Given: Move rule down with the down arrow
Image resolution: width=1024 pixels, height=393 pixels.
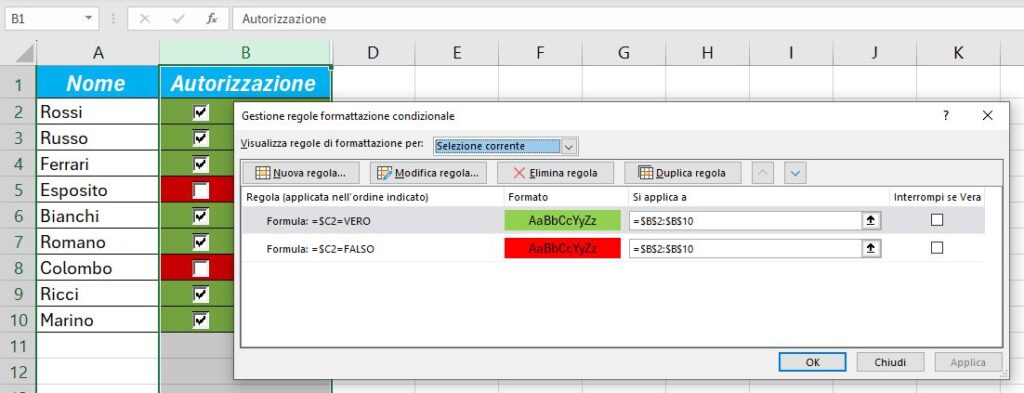Looking at the screenshot, I should [x=795, y=173].
